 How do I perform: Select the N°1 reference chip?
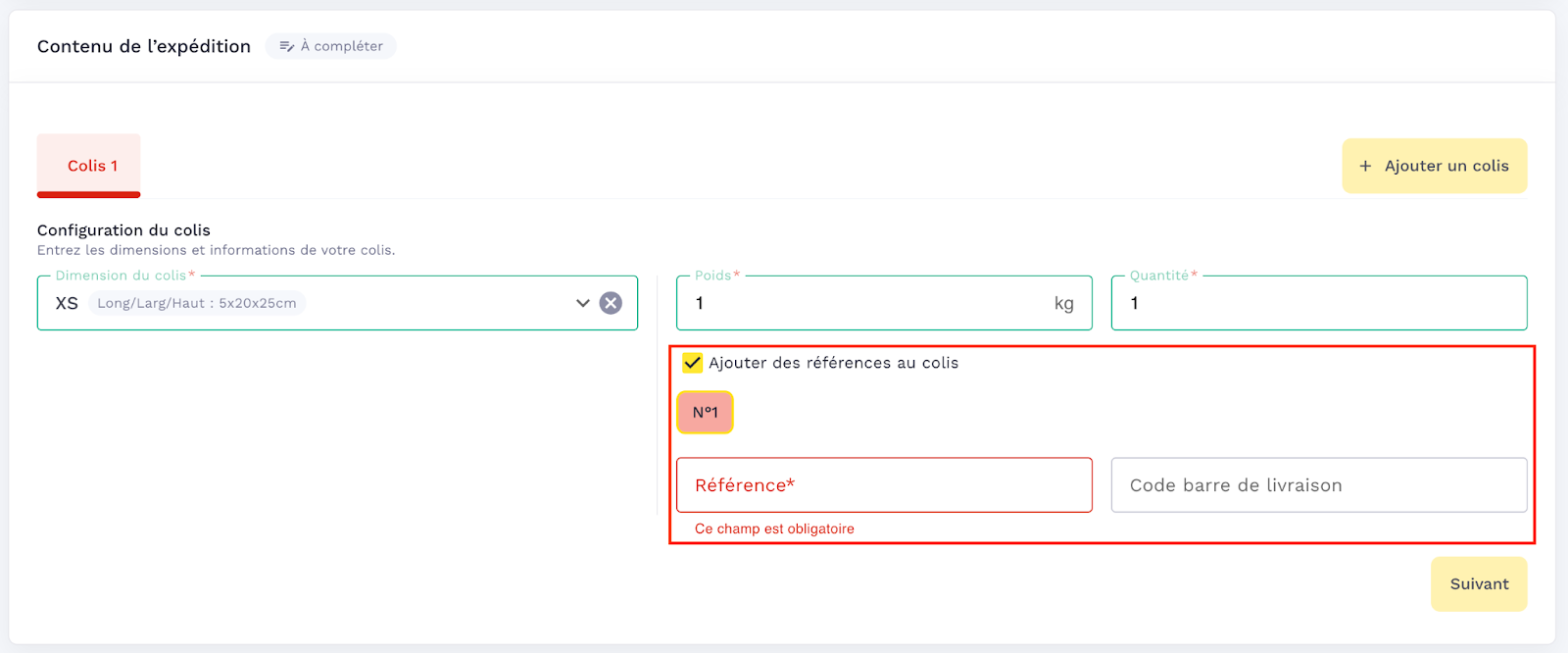pos(705,413)
